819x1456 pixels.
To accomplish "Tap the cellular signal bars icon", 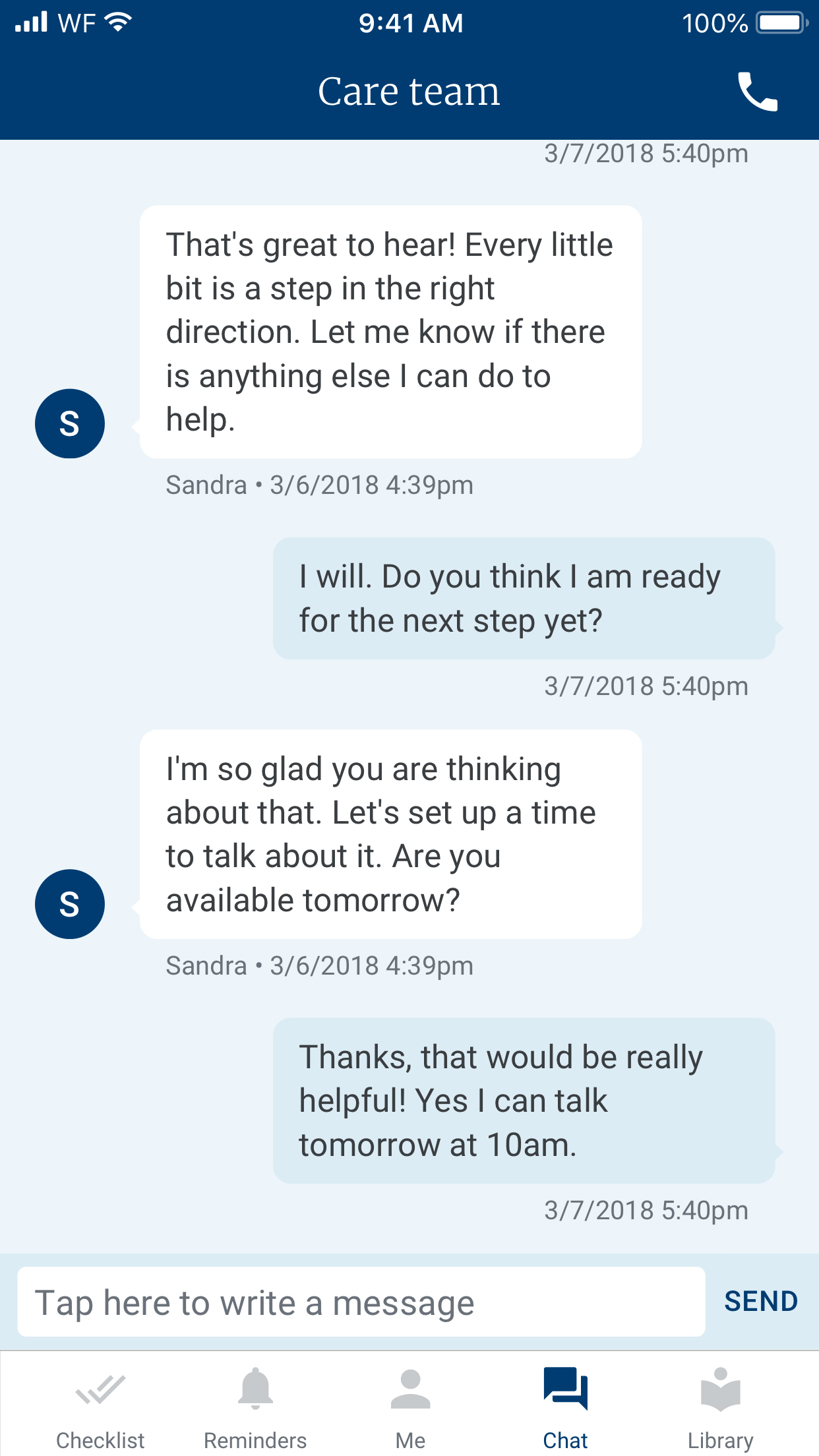I will tap(31, 22).
